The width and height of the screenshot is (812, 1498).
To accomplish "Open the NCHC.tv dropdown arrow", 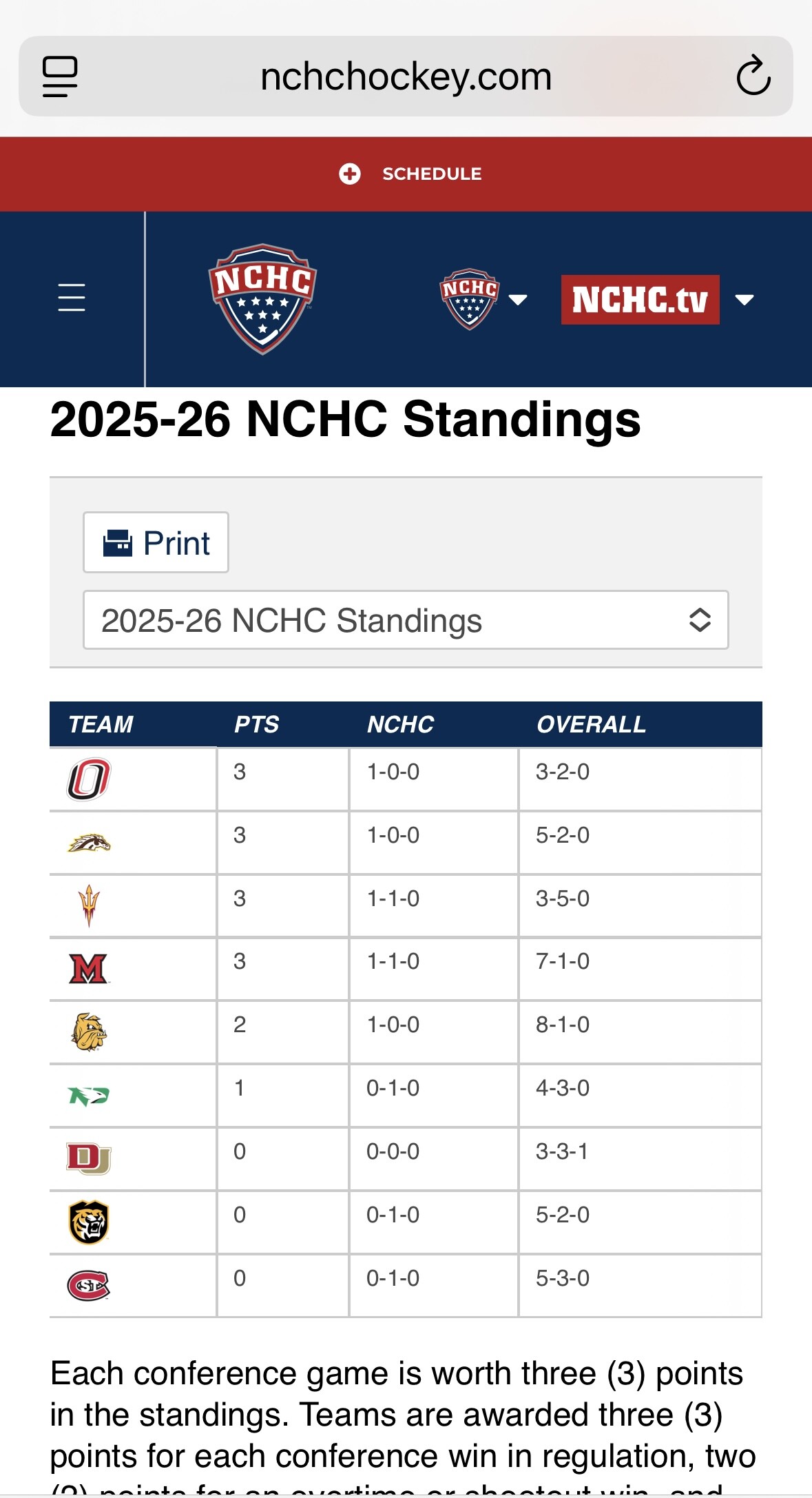I will (x=745, y=299).
